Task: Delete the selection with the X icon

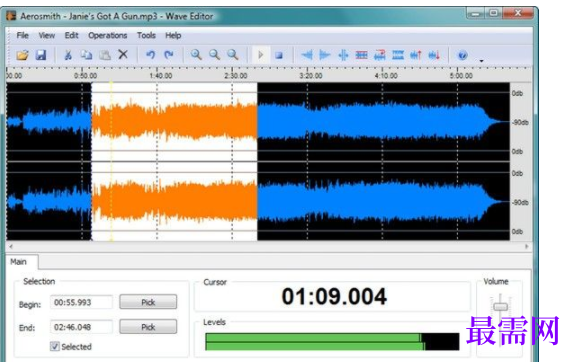Action: pos(123,55)
